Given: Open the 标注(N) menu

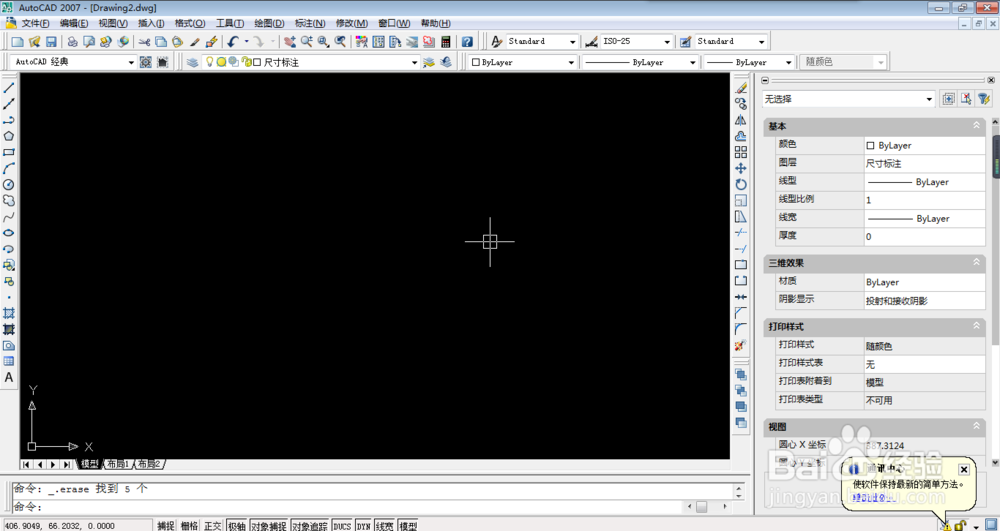Looking at the screenshot, I should click(310, 23).
